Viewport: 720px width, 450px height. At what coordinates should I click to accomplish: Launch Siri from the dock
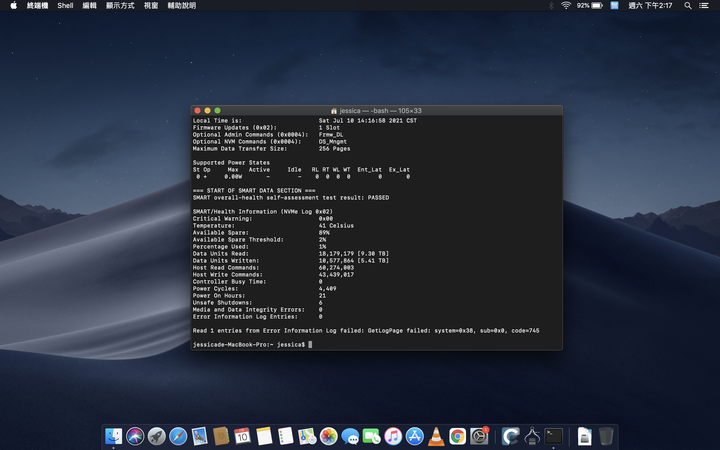[x=135, y=436]
